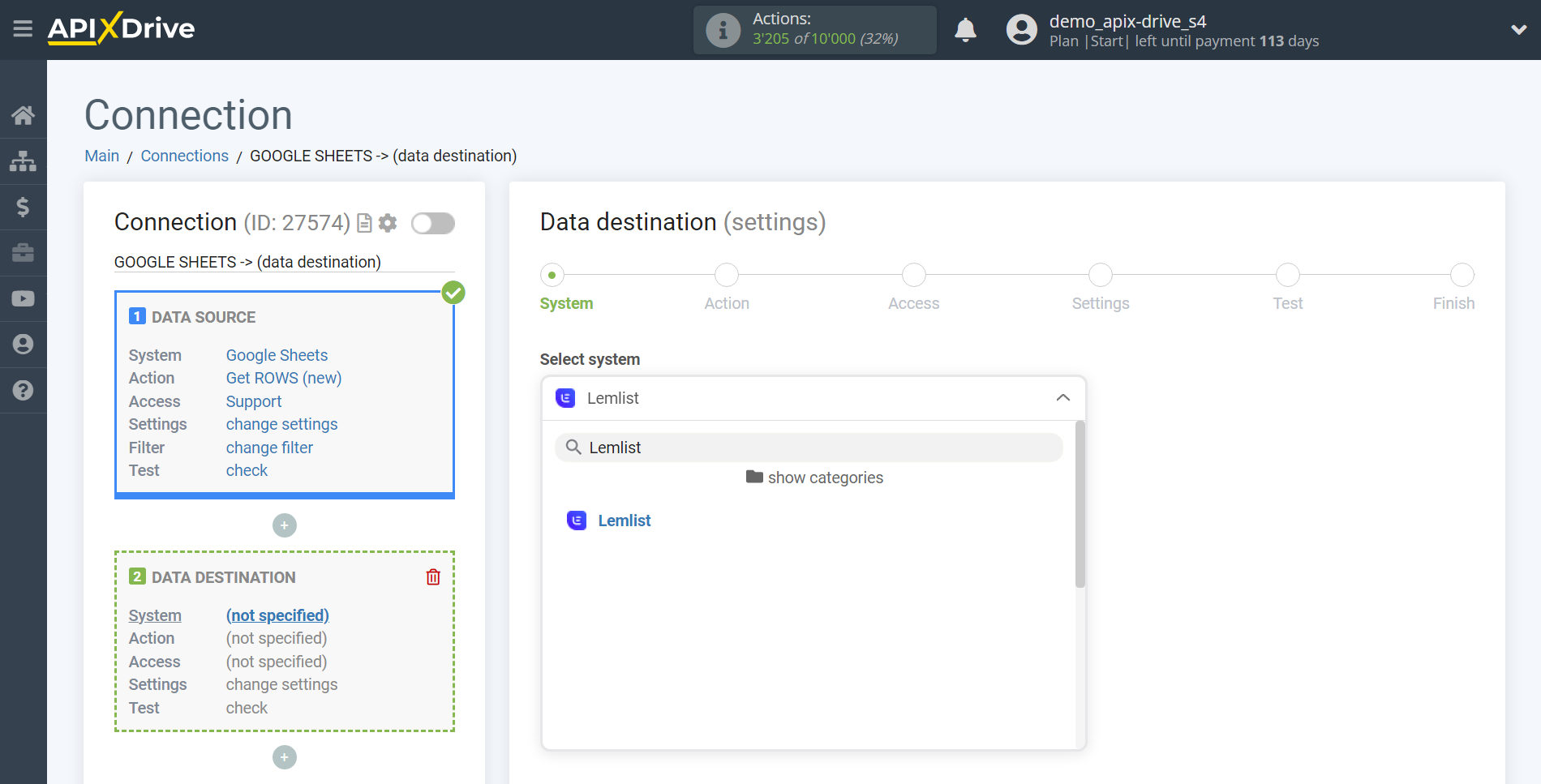Click the search magnifier icon

click(x=573, y=448)
